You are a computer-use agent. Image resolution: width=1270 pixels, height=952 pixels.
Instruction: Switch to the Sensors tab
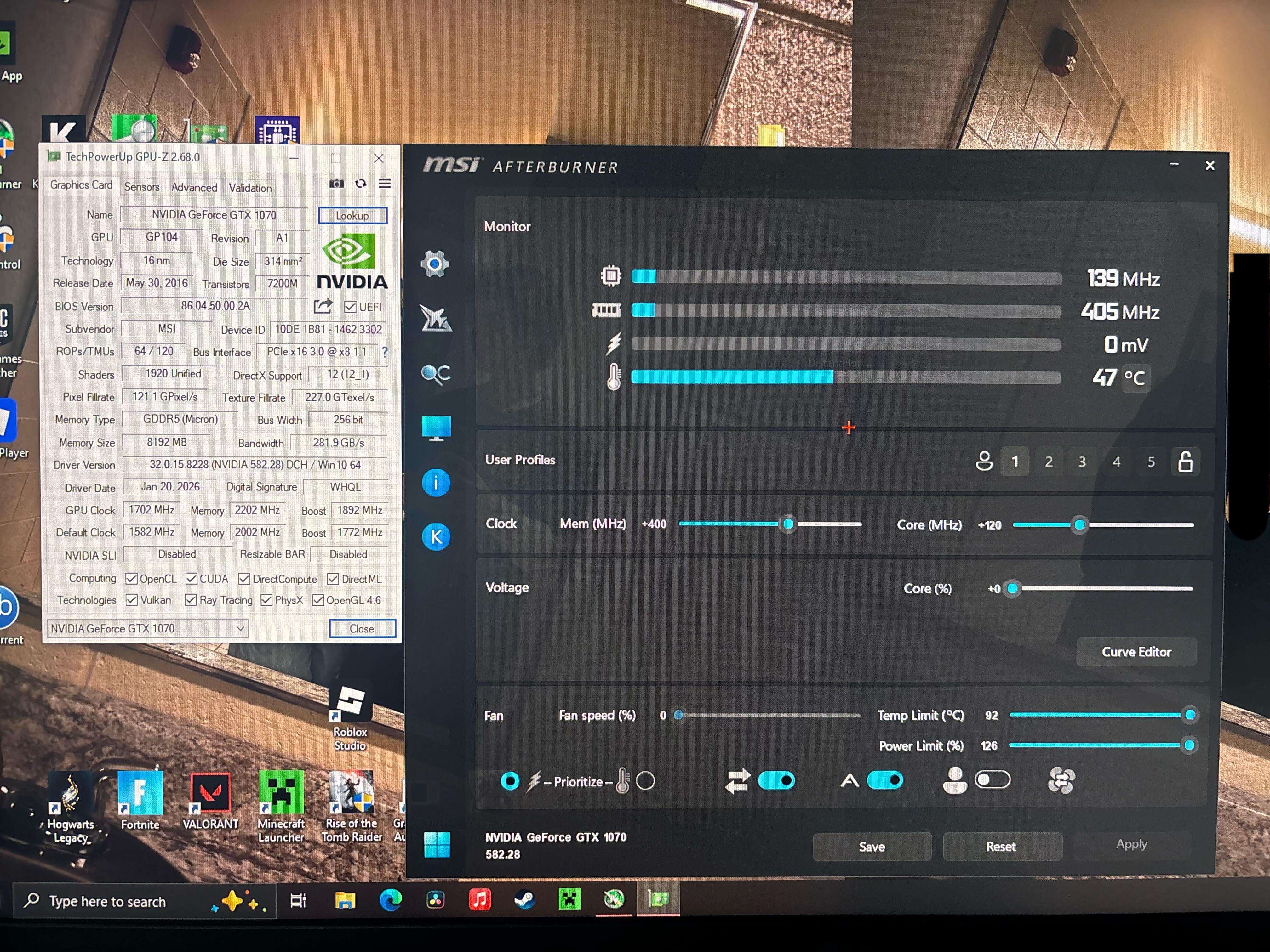pos(142,187)
